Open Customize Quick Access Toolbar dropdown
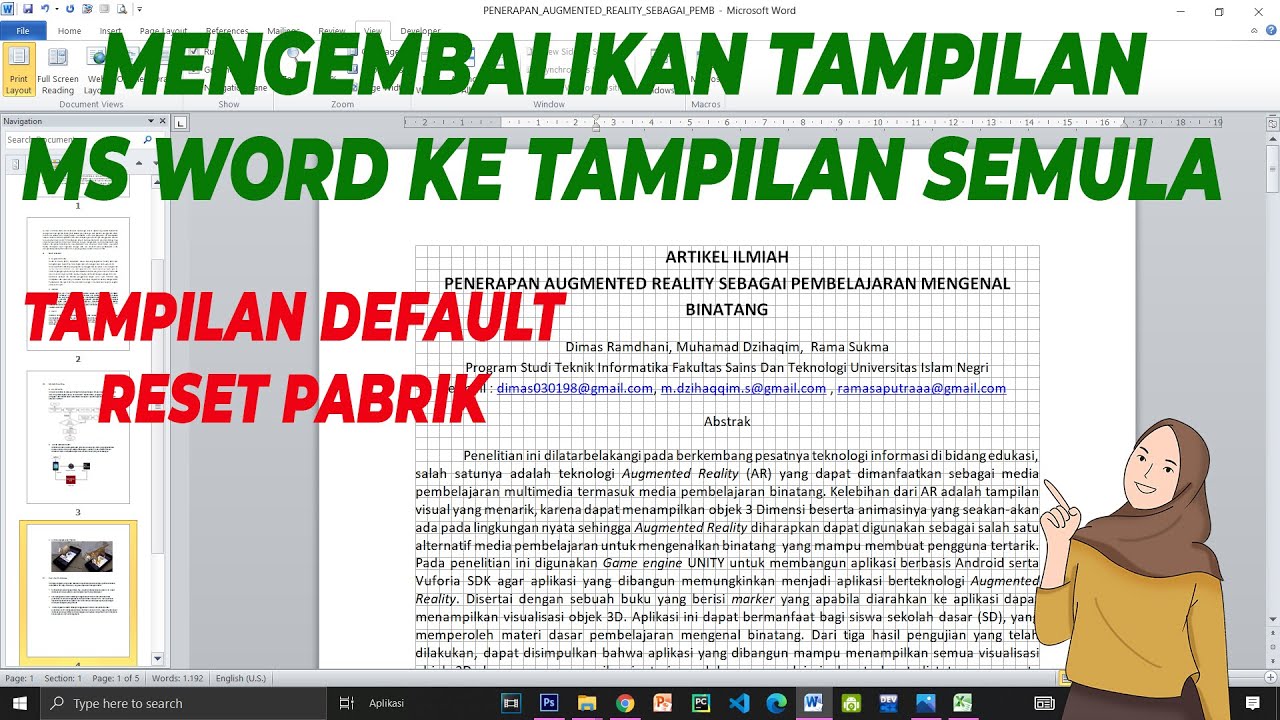This screenshot has width=1280, height=720. click(x=139, y=10)
